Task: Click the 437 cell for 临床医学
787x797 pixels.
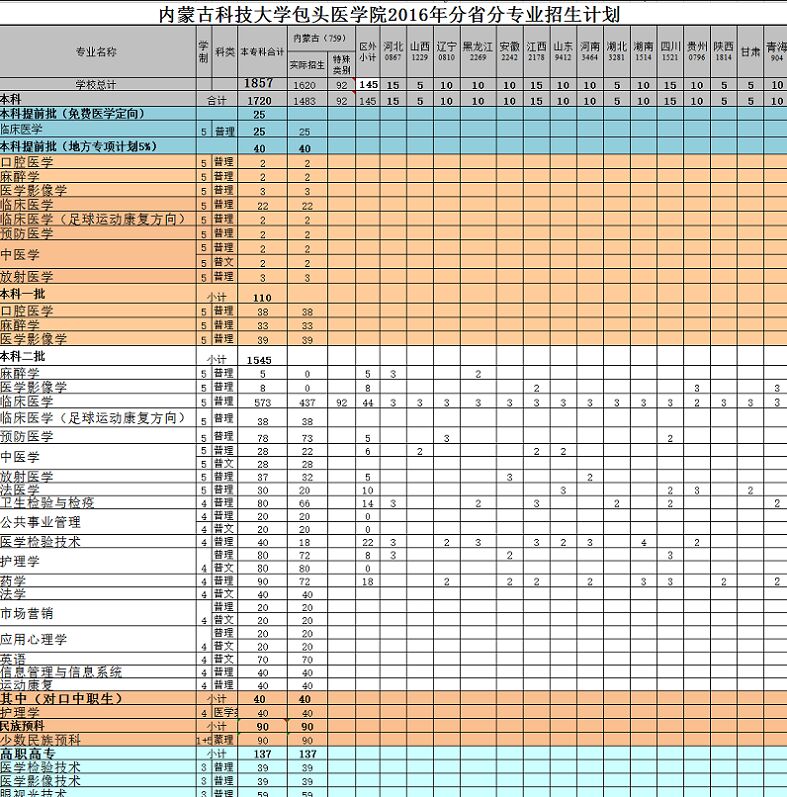Action: (307, 403)
